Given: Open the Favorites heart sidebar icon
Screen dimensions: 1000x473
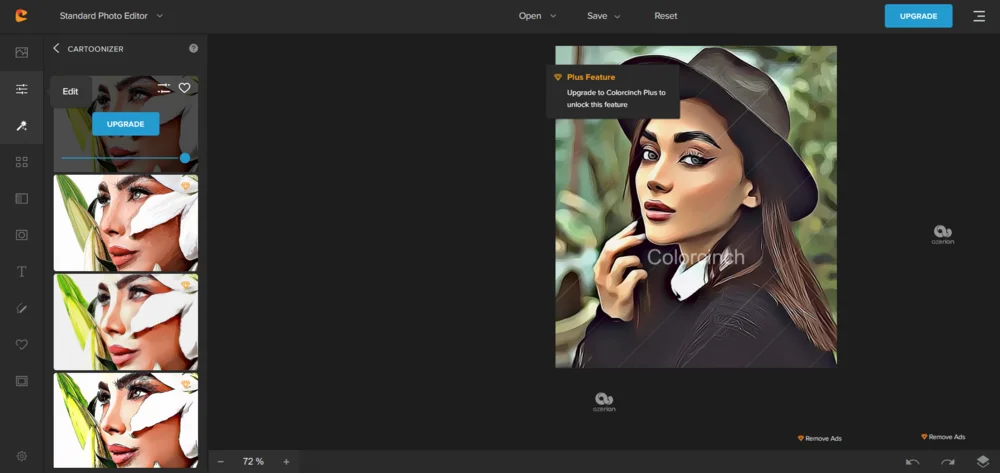Looking at the screenshot, I should pyautogui.click(x=22, y=344).
